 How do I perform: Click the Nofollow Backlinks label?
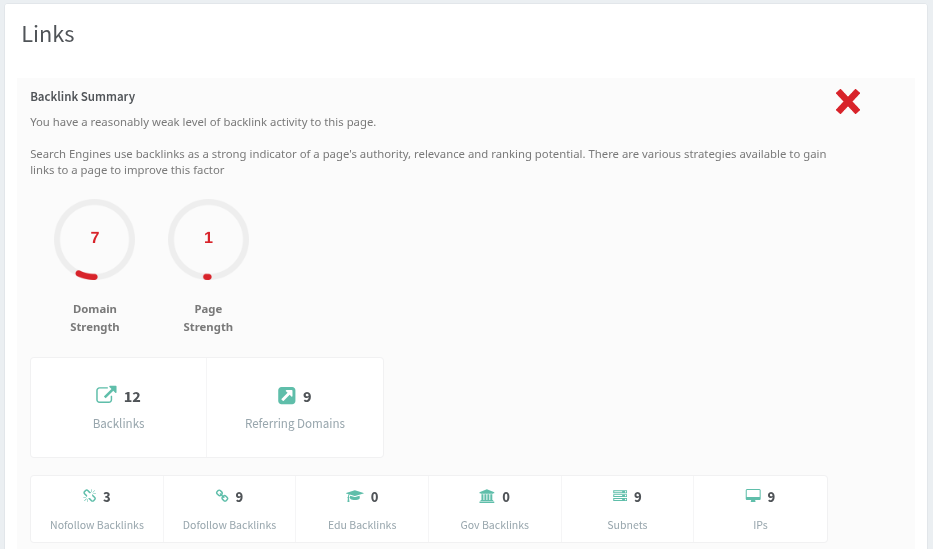[x=97, y=525]
